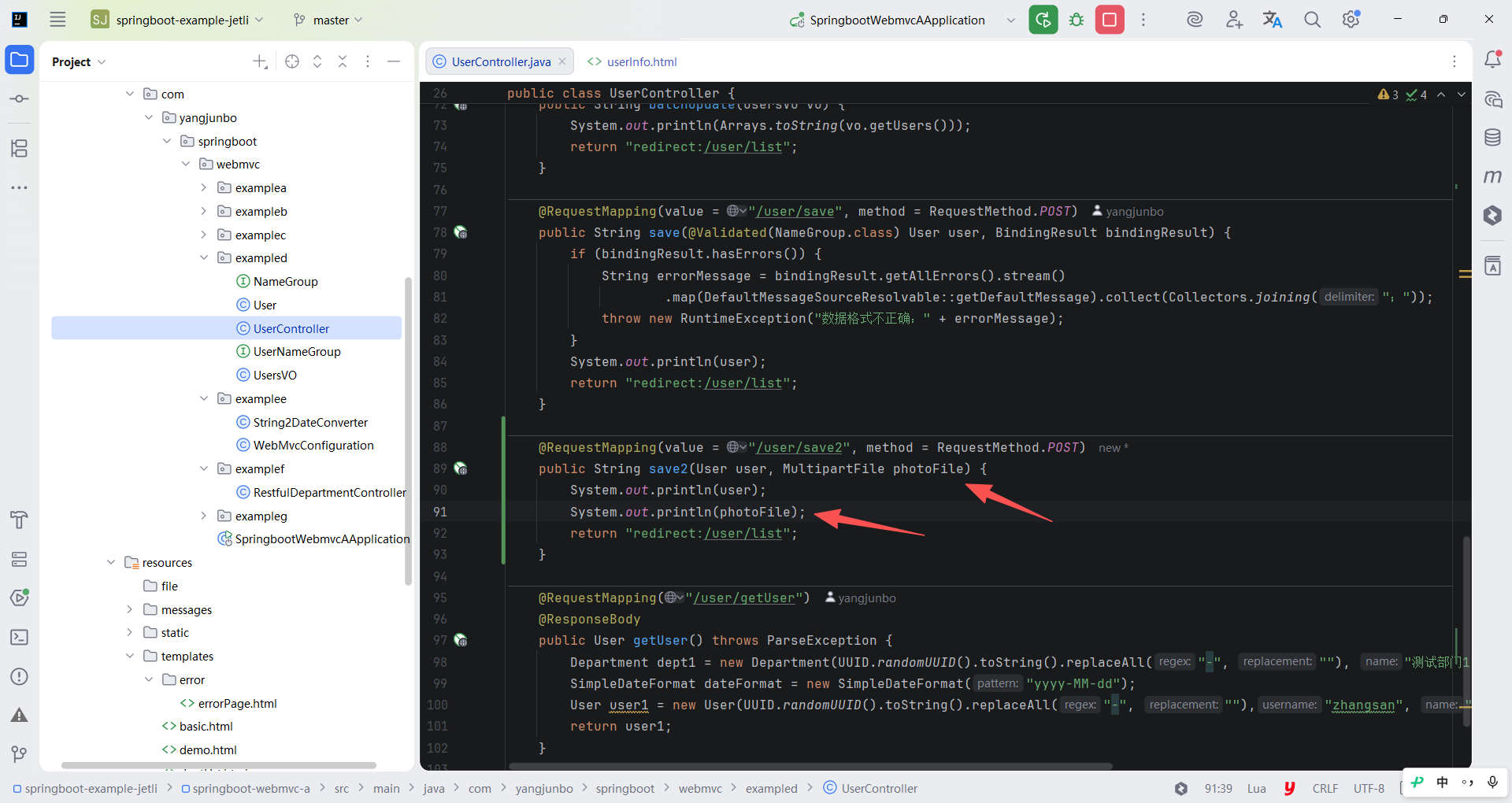Expand the exampleg package
This screenshot has height=803, width=1512.
click(x=204, y=516)
